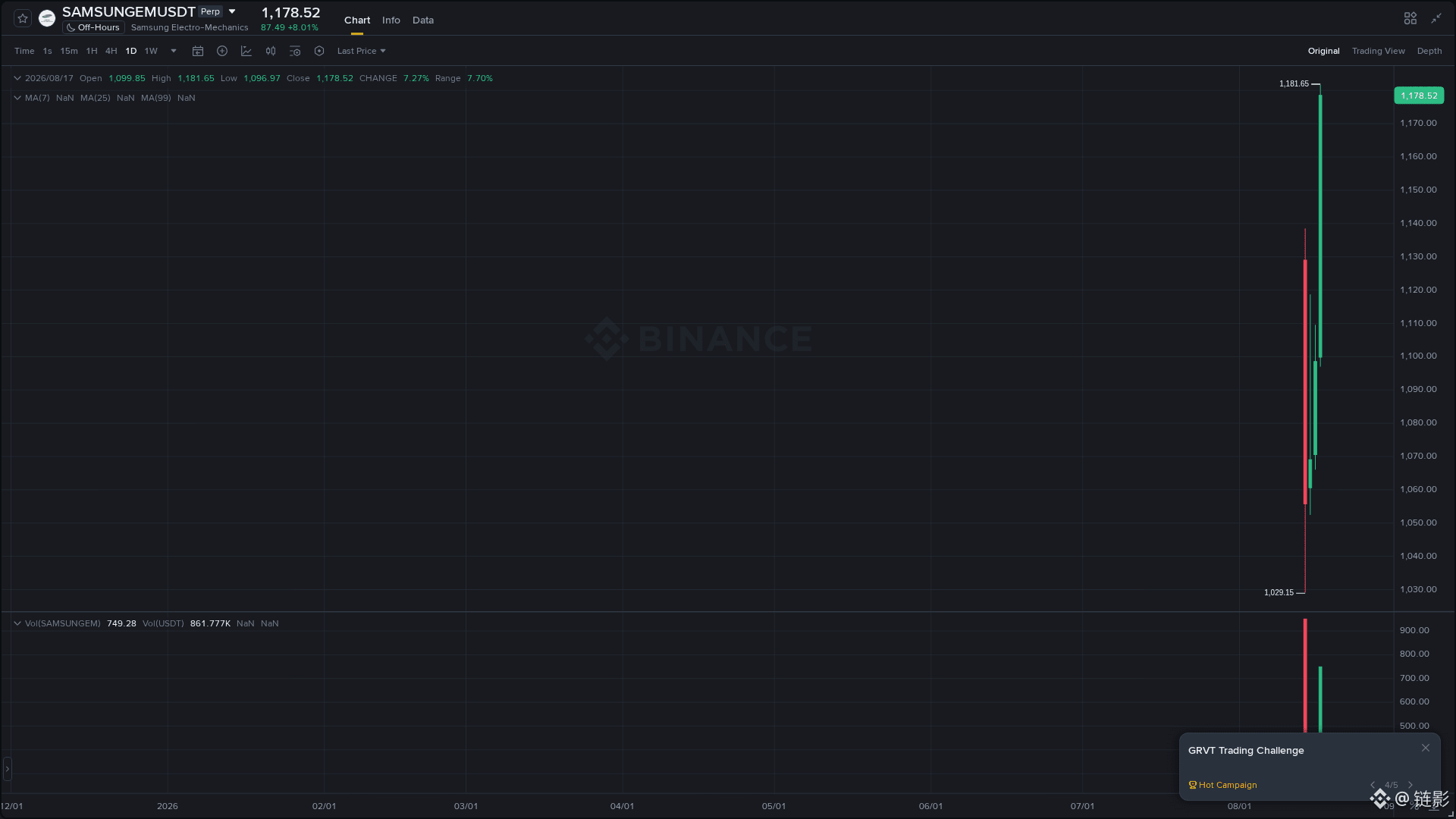Click the Samsung Electro-Mechanics logo icon
This screenshot has width=1456, height=819.
tap(47, 18)
